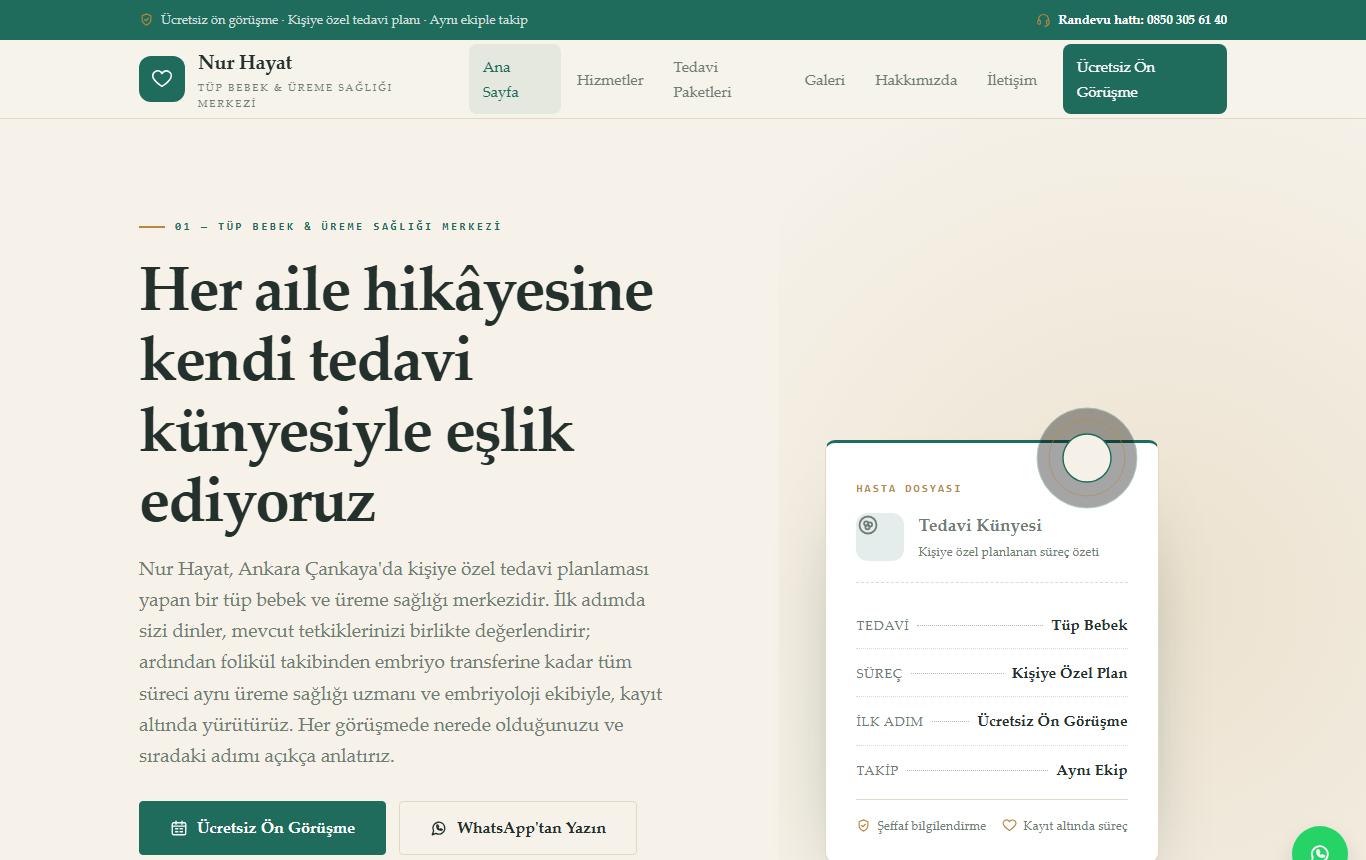This screenshot has width=1366, height=860.
Task: Click the paragraph starting Nur Hayat, Ankara Çankaya'da
Action: [401, 662]
